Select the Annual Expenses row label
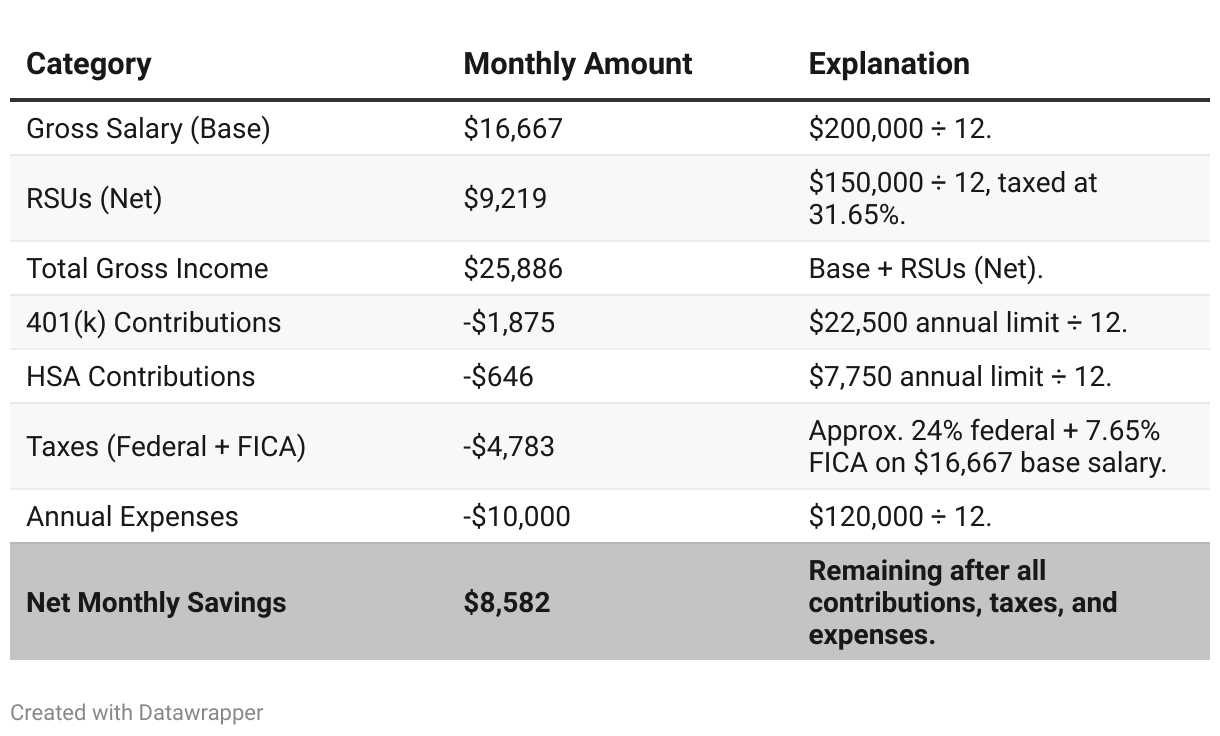Viewport: 1220px width, 736px height. (x=132, y=517)
